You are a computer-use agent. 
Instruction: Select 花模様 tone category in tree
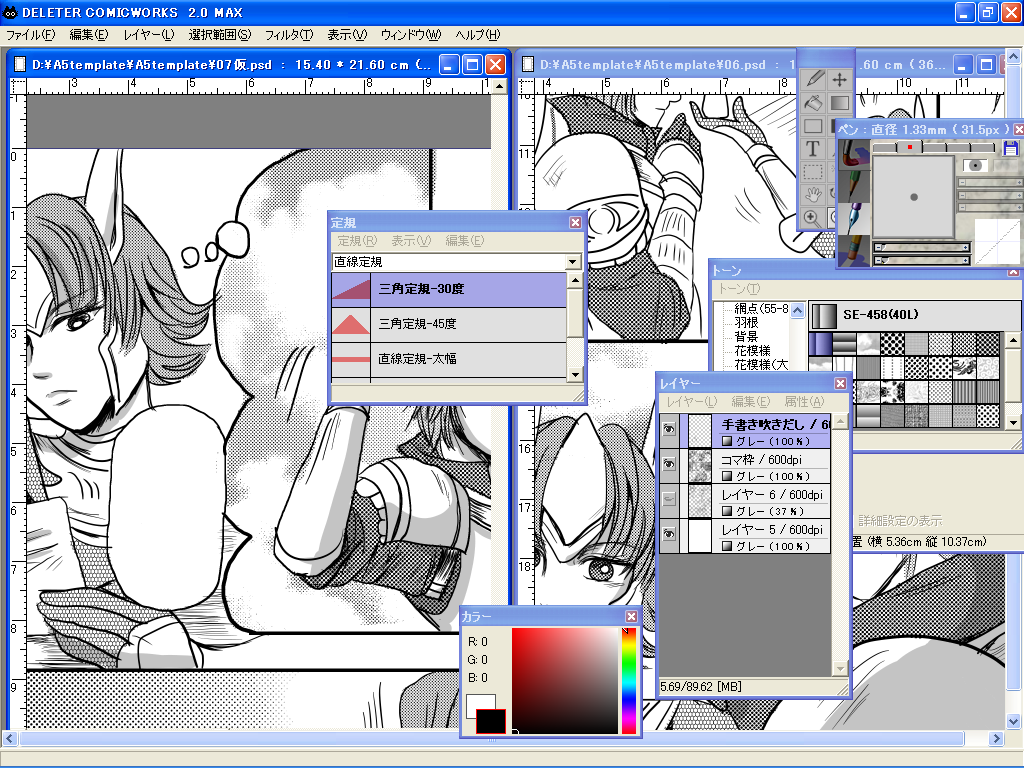(x=752, y=351)
